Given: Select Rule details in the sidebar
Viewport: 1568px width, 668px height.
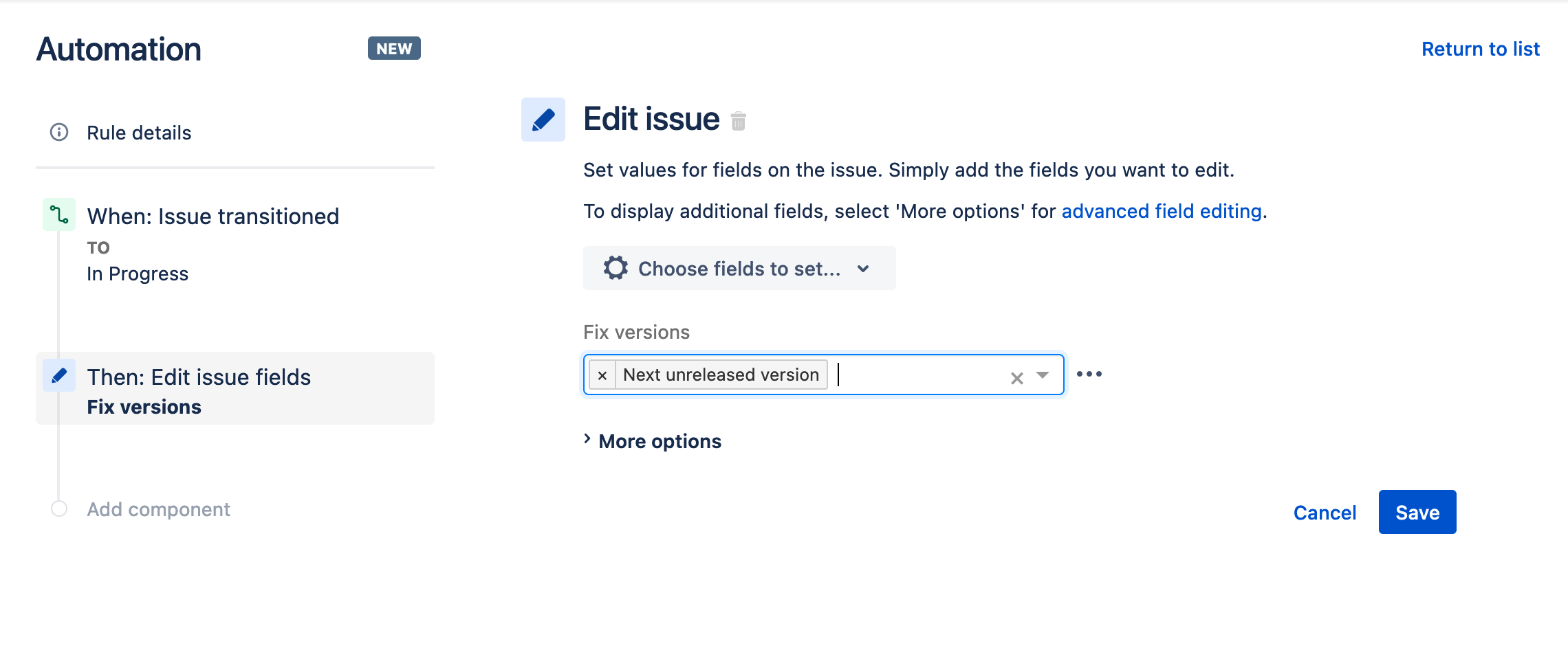Looking at the screenshot, I should 139,133.
